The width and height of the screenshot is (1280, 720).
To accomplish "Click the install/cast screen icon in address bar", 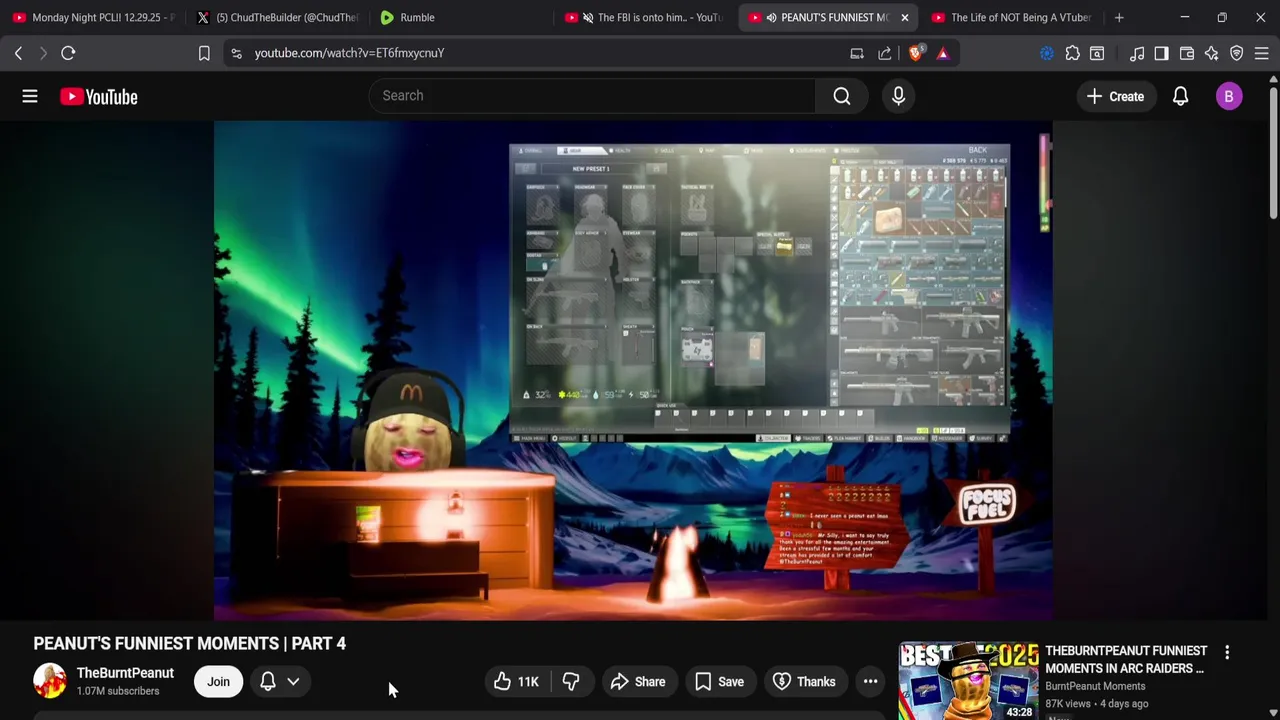I will point(857,53).
